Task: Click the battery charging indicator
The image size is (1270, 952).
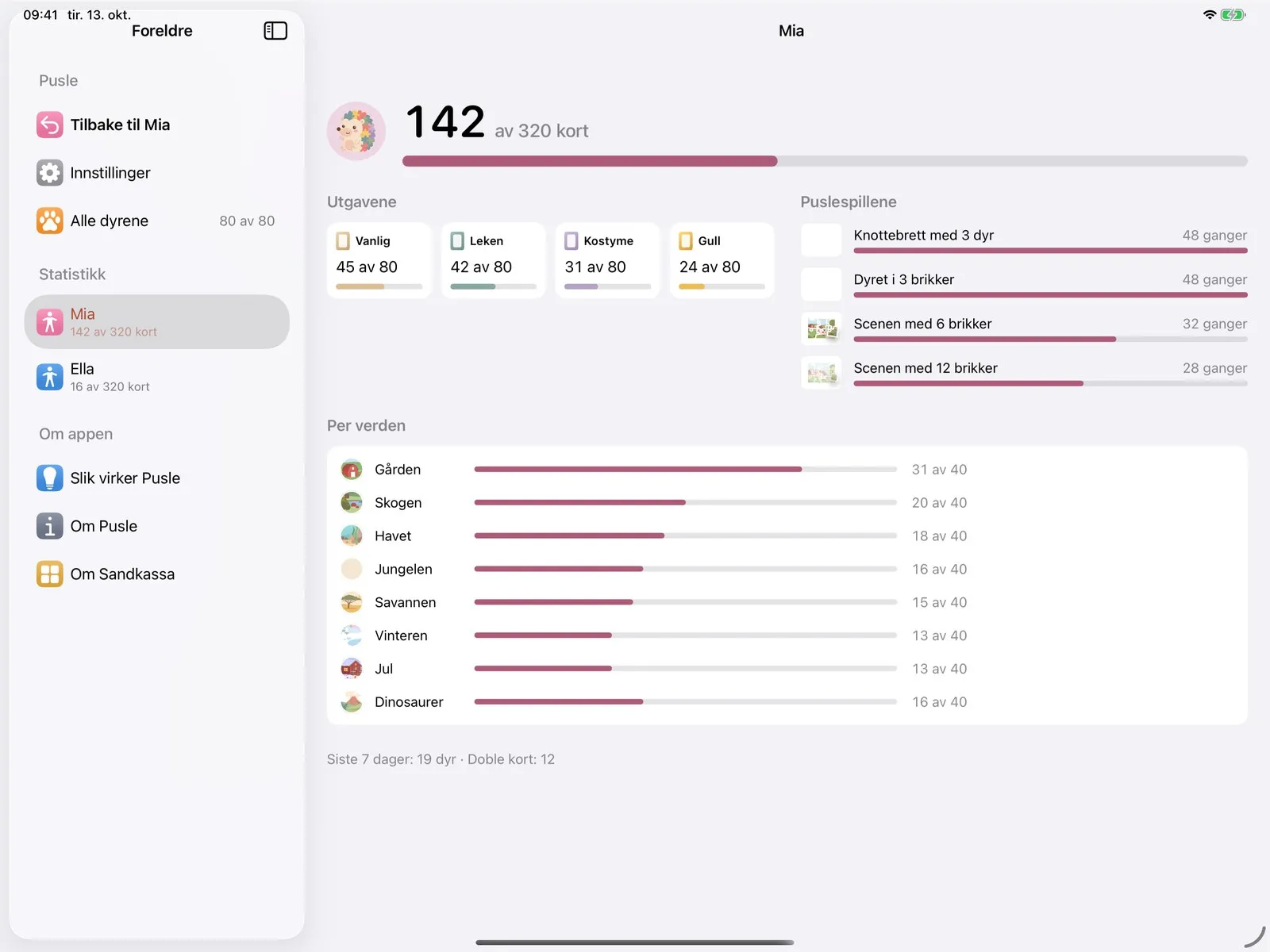Action: click(1233, 14)
